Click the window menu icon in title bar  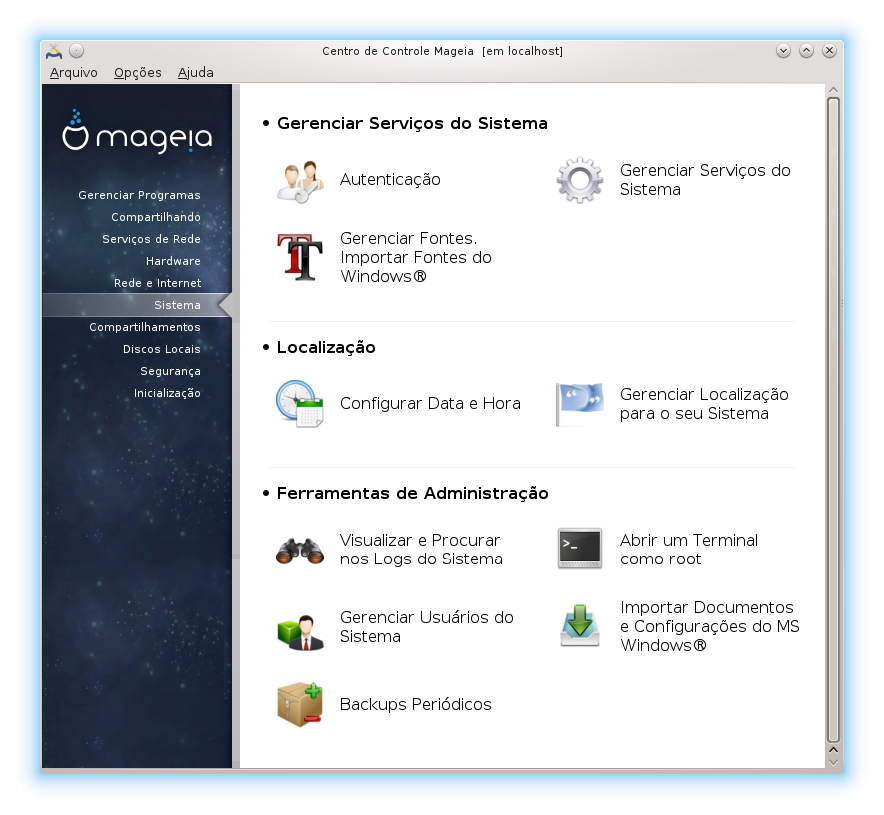pos(54,51)
